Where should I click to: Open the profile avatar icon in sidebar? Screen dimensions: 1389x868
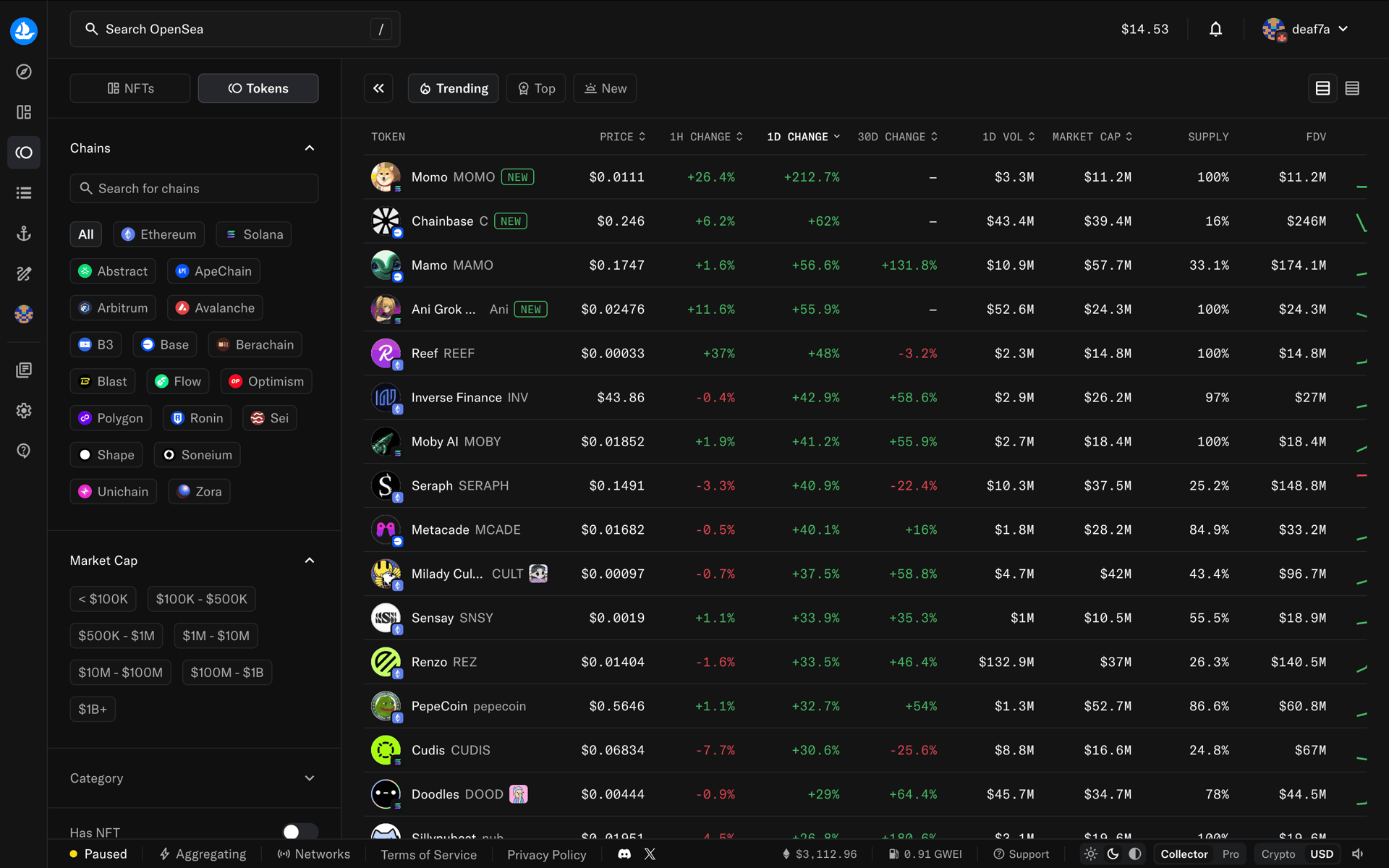24,314
